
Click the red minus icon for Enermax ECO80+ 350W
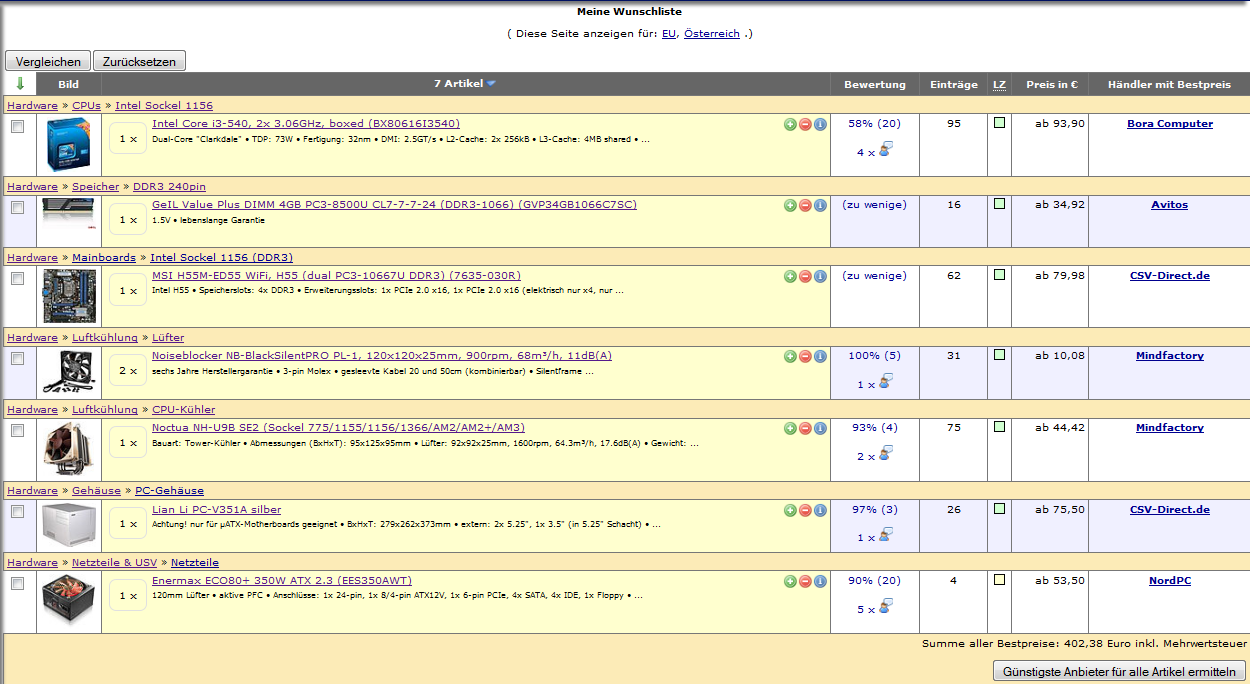805,581
